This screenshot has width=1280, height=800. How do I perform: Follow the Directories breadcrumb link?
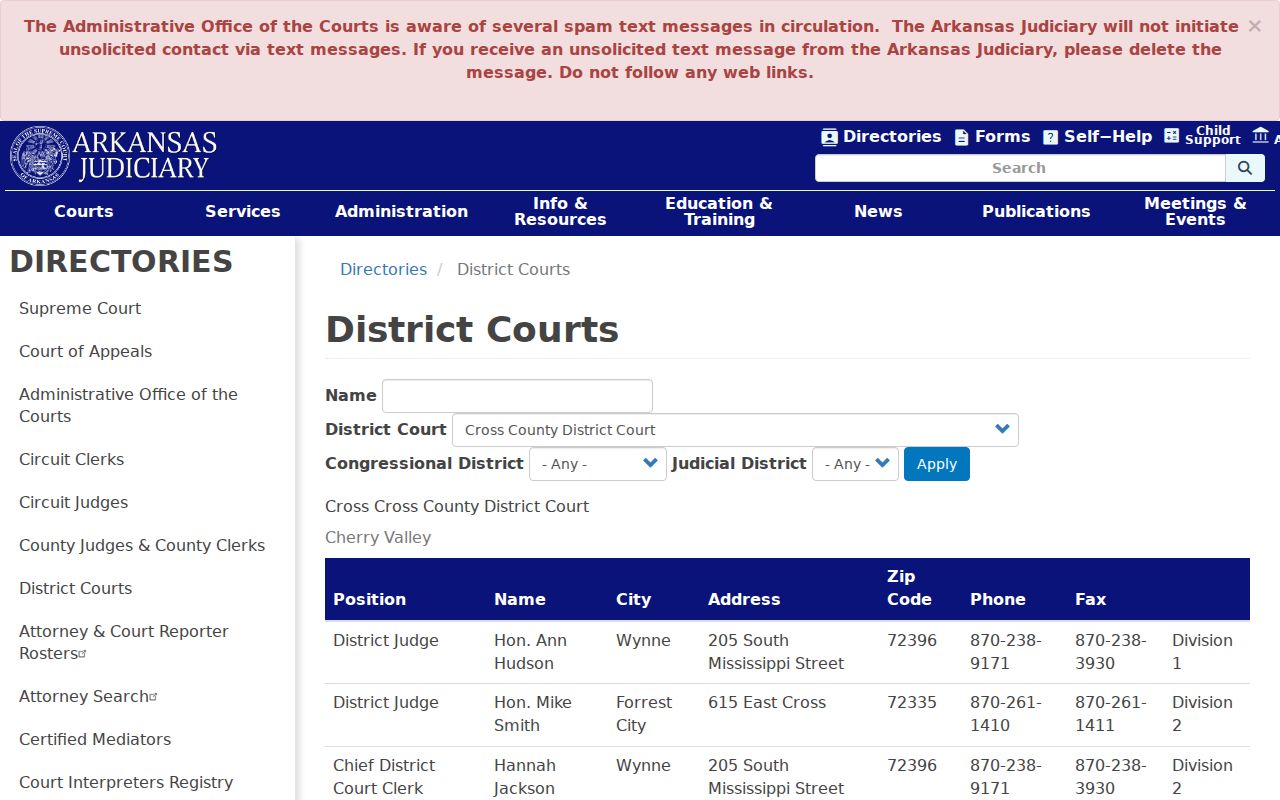pyautogui.click(x=383, y=269)
